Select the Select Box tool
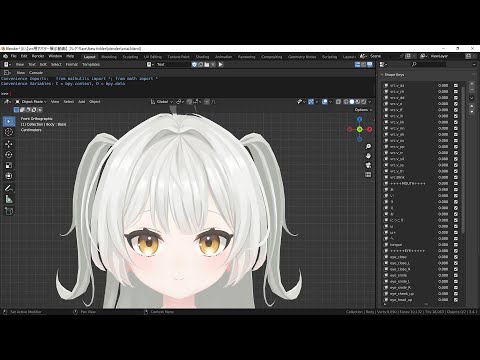The image size is (480, 360). click(x=9, y=121)
